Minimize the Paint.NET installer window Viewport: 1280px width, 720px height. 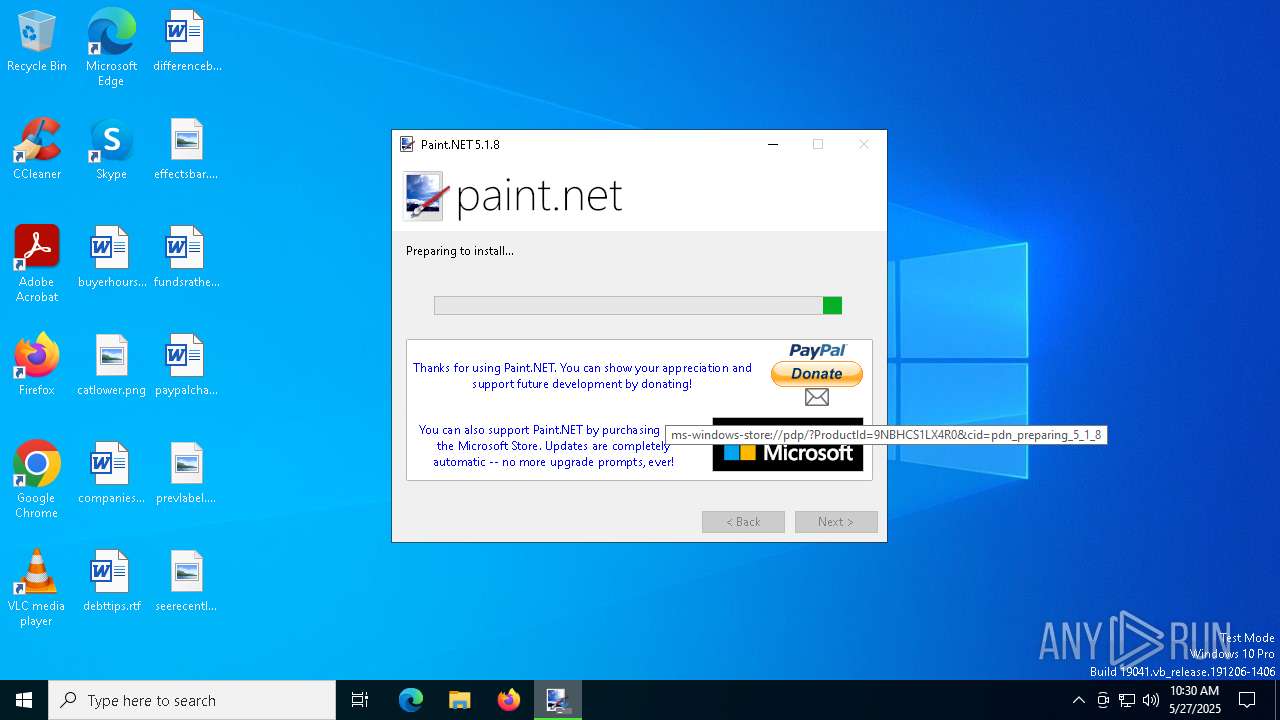[x=773, y=144]
